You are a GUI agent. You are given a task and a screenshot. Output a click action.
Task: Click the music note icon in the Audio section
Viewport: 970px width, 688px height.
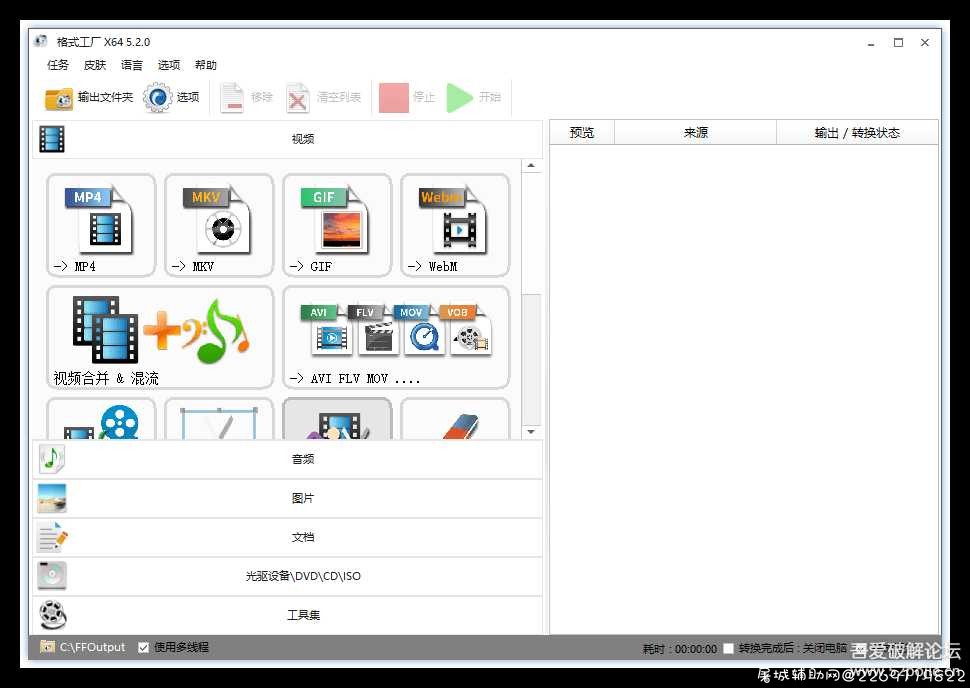(52, 459)
